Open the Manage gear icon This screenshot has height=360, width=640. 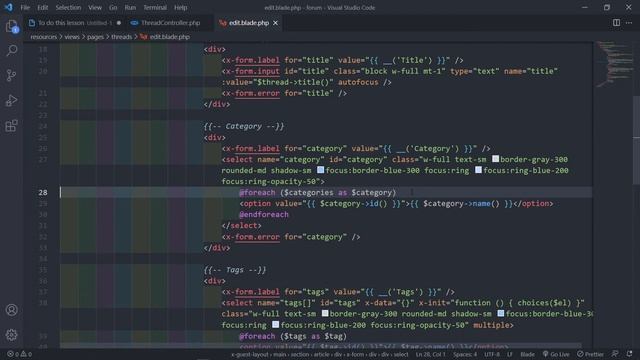11,335
